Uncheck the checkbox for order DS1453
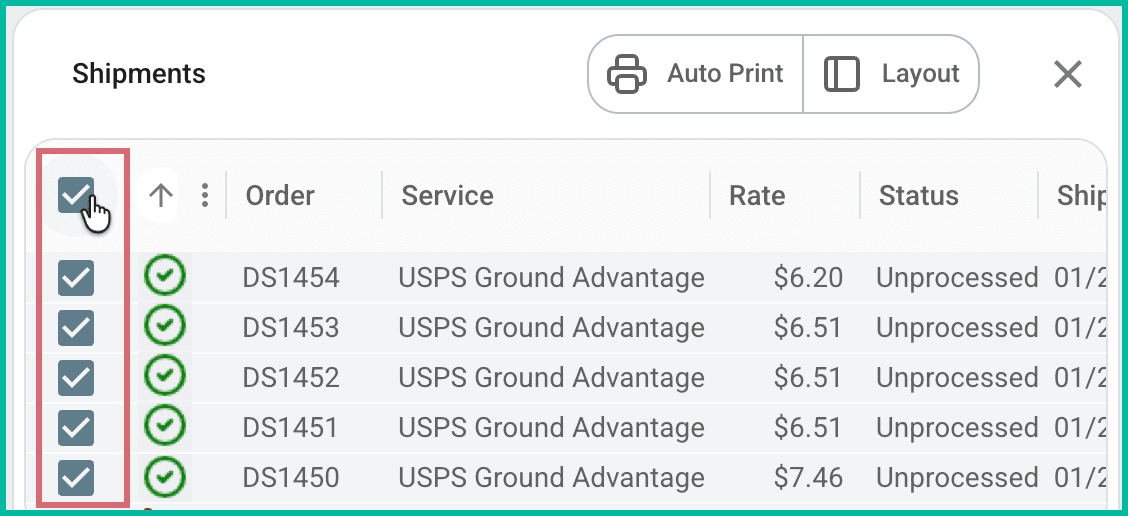 pos(77,327)
